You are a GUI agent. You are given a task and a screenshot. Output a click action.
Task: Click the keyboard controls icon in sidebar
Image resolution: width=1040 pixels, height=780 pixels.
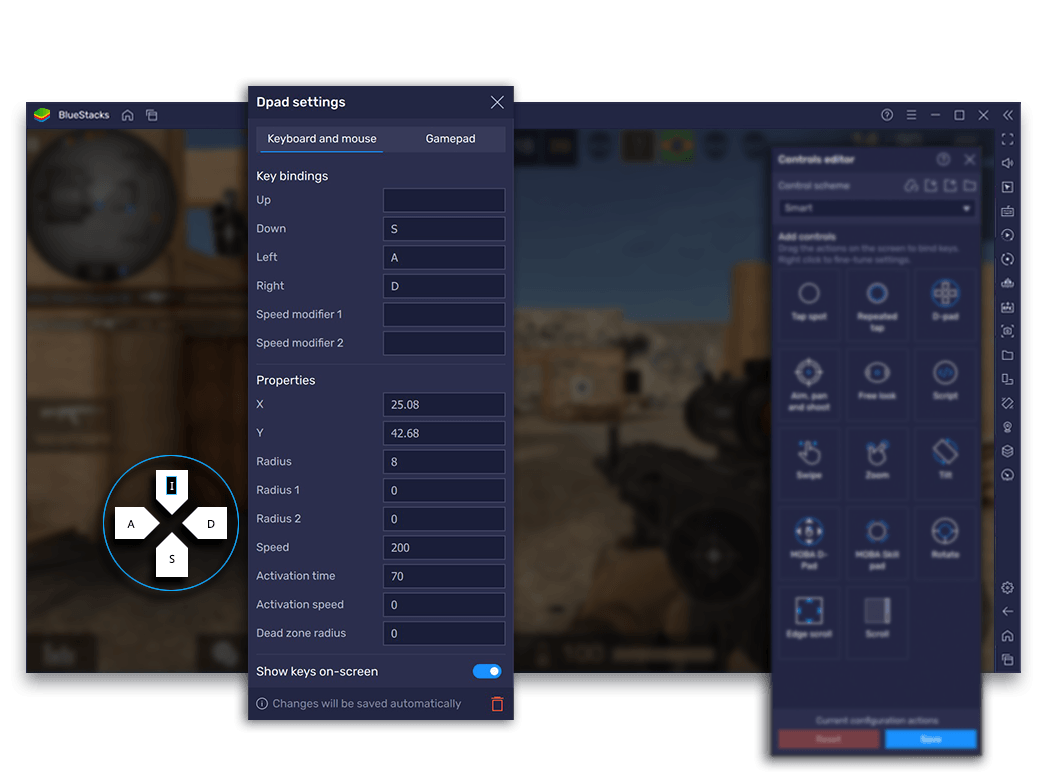point(1008,211)
